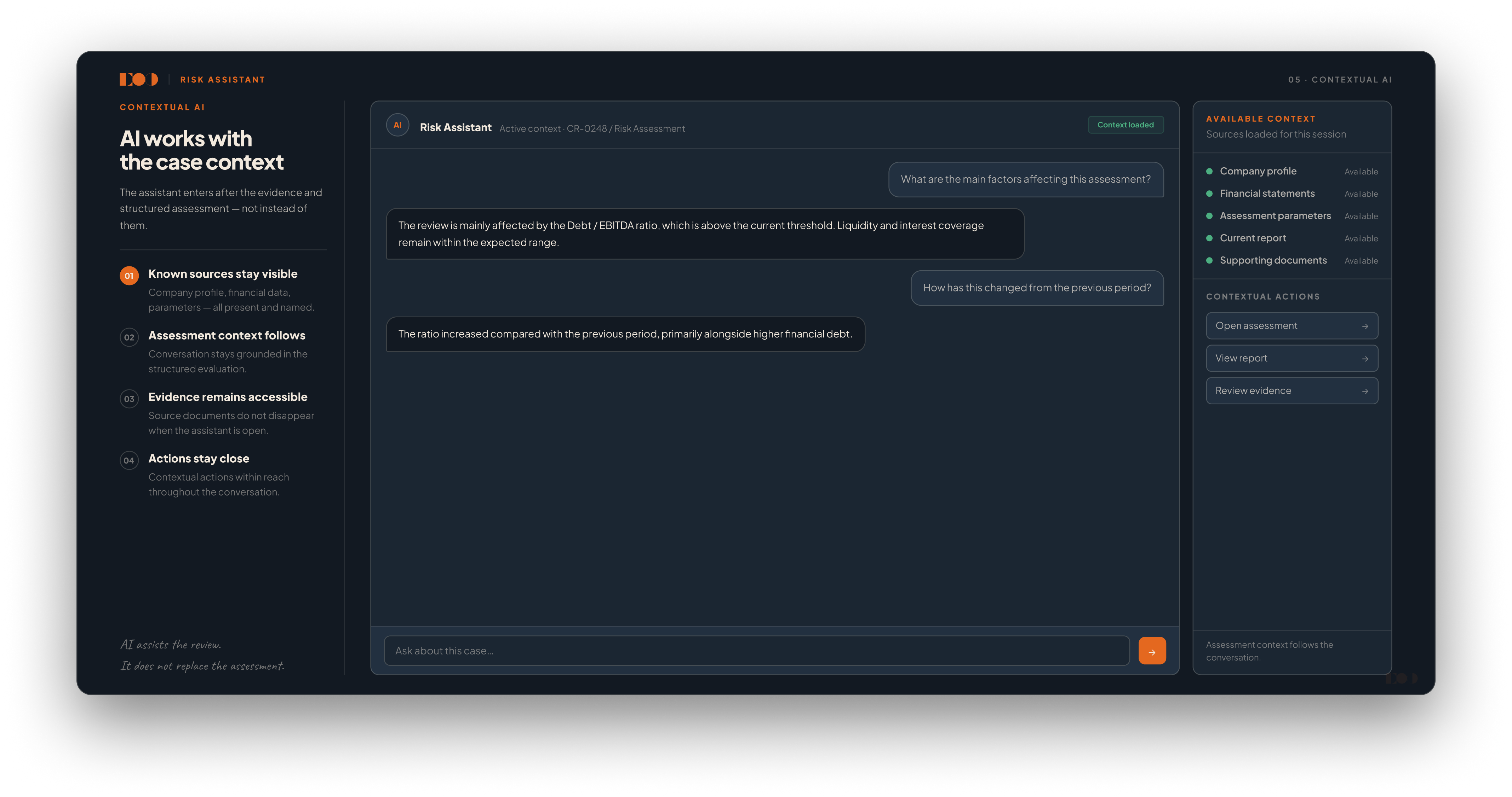Viewport: 1512px width, 797px height.
Task: Click the AI works with the case context headline
Action: (201, 150)
